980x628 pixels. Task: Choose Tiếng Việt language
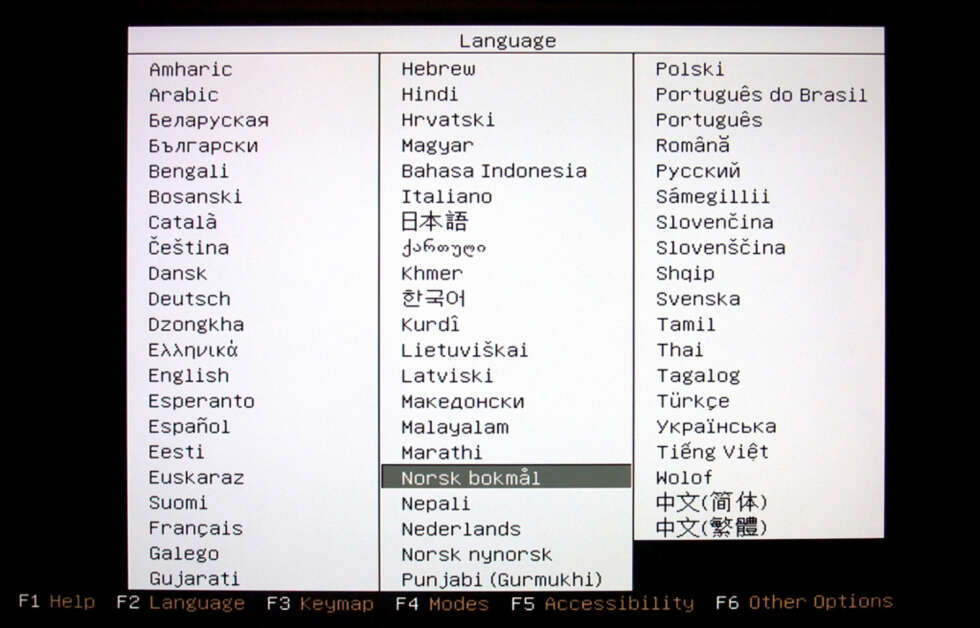tap(712, 452)
